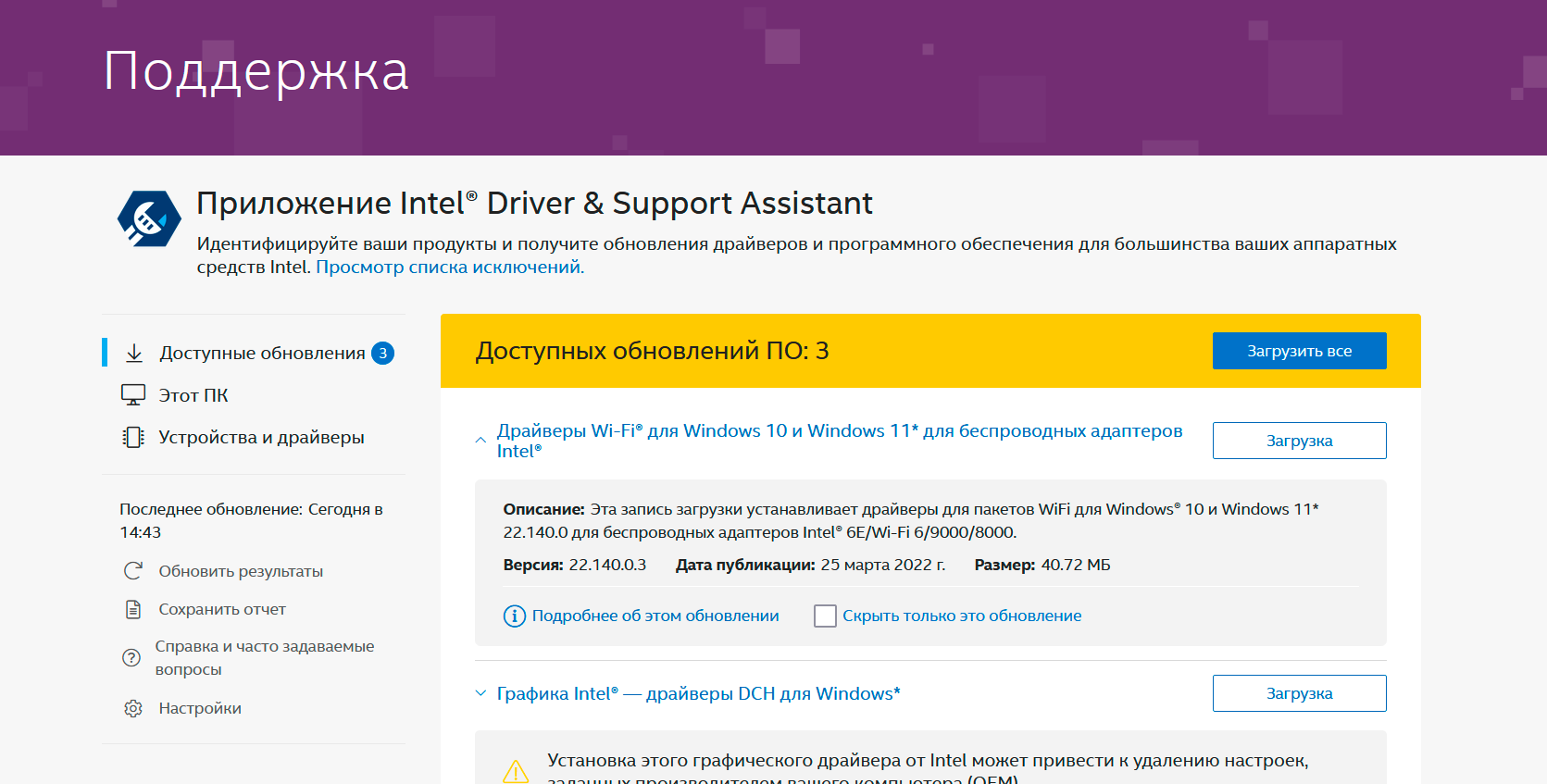This screenshot has height=784, width=1547.
Task: Tick the Скрыть только это обновление checkbox
Action: 825,616
